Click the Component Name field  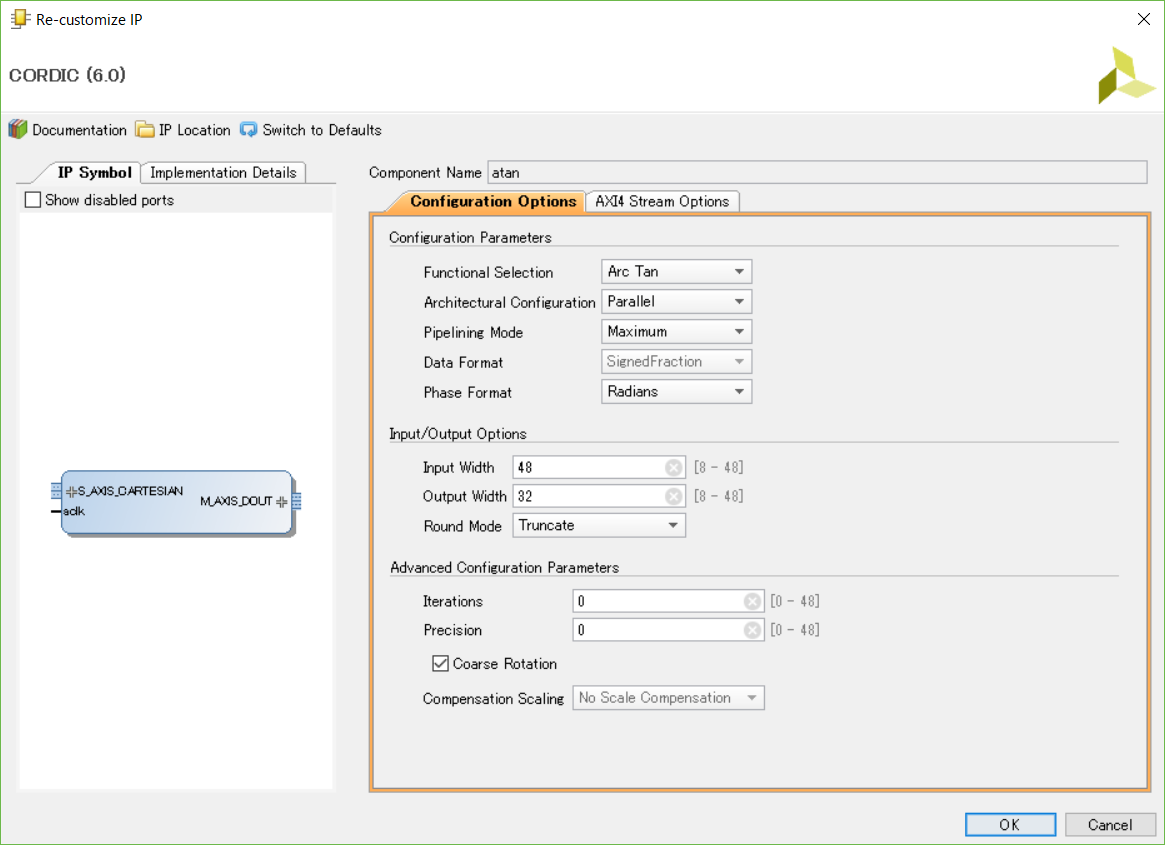click(817, 172)
